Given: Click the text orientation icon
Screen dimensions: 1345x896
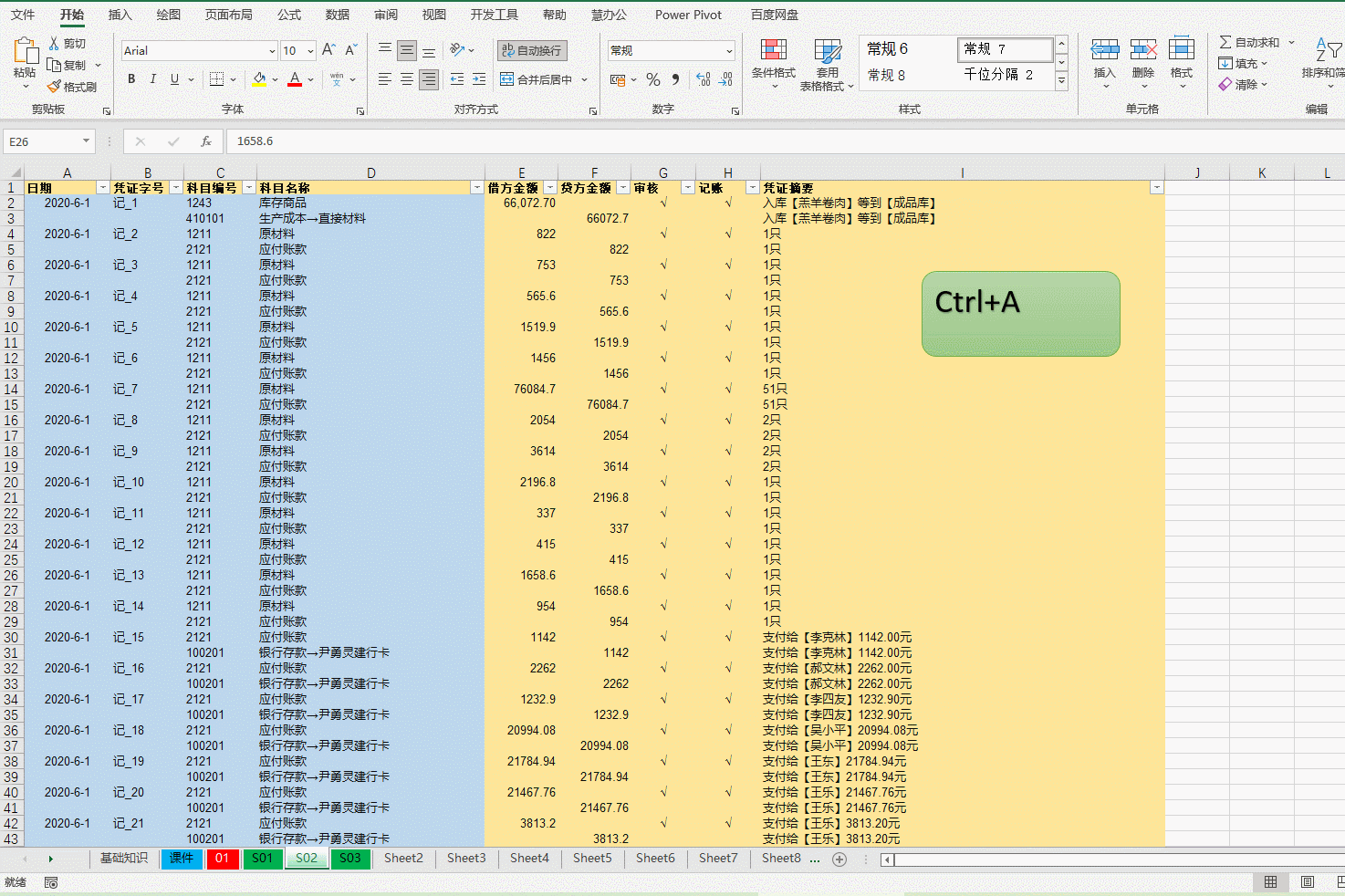Looking at the screenshot, I should [x=457, y=50].
